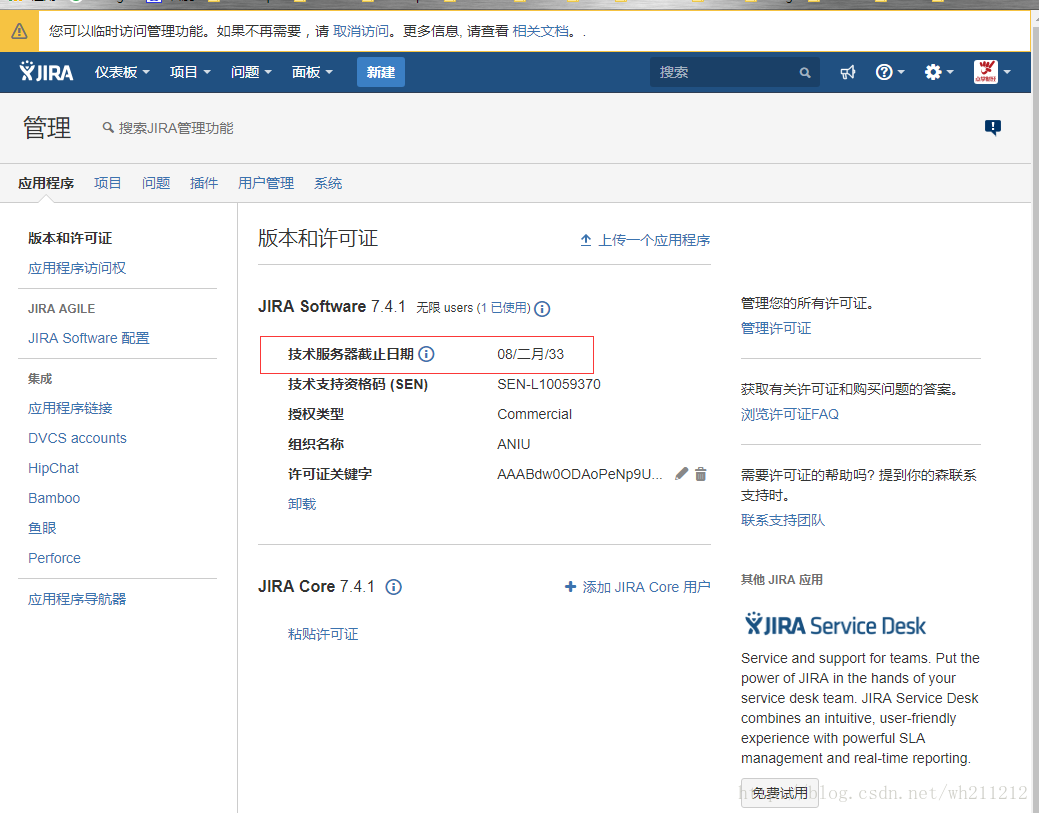This screenshot has width=1039, height=813.
Task: Expand the 问题 dropdown in header
Action: [251, 72]
